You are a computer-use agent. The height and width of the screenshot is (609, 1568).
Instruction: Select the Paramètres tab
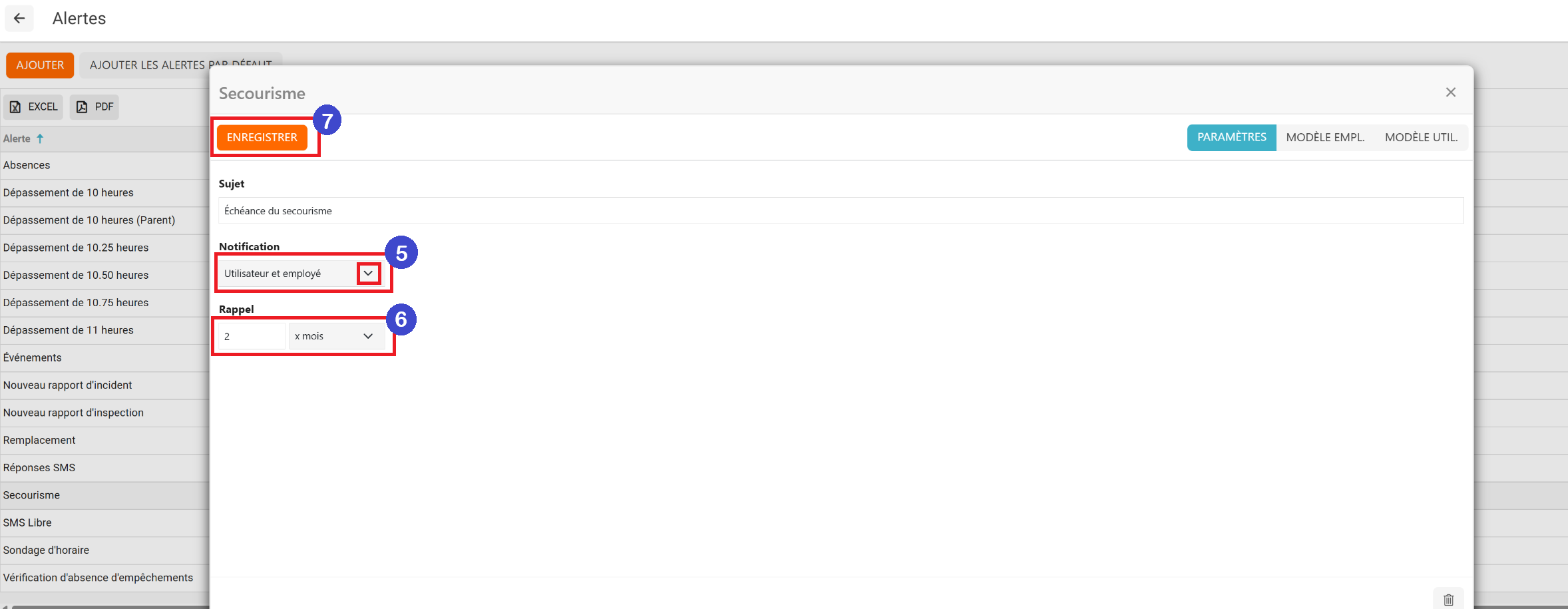coord(1231,138)
